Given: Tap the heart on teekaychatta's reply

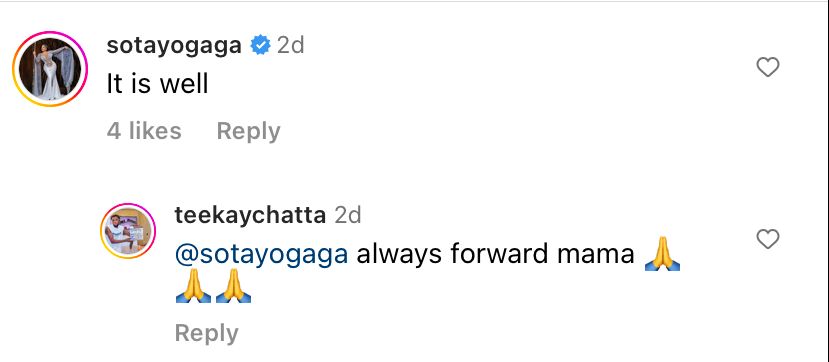Looking at the screenshot, I should click(x=768, y=239).
